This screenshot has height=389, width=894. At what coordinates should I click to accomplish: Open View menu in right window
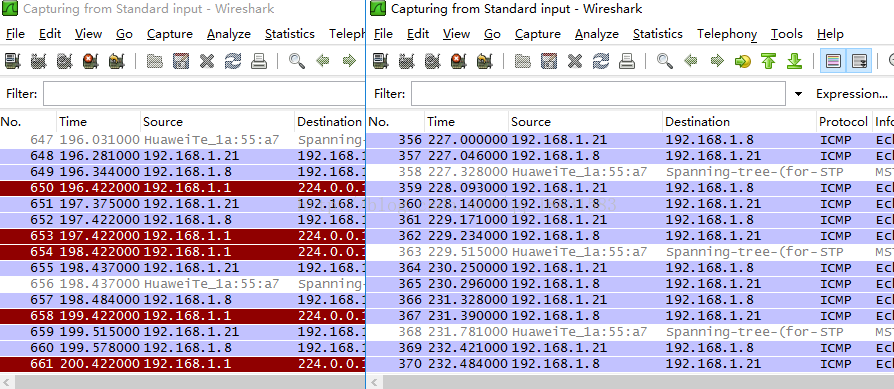(x=457, y=34)
